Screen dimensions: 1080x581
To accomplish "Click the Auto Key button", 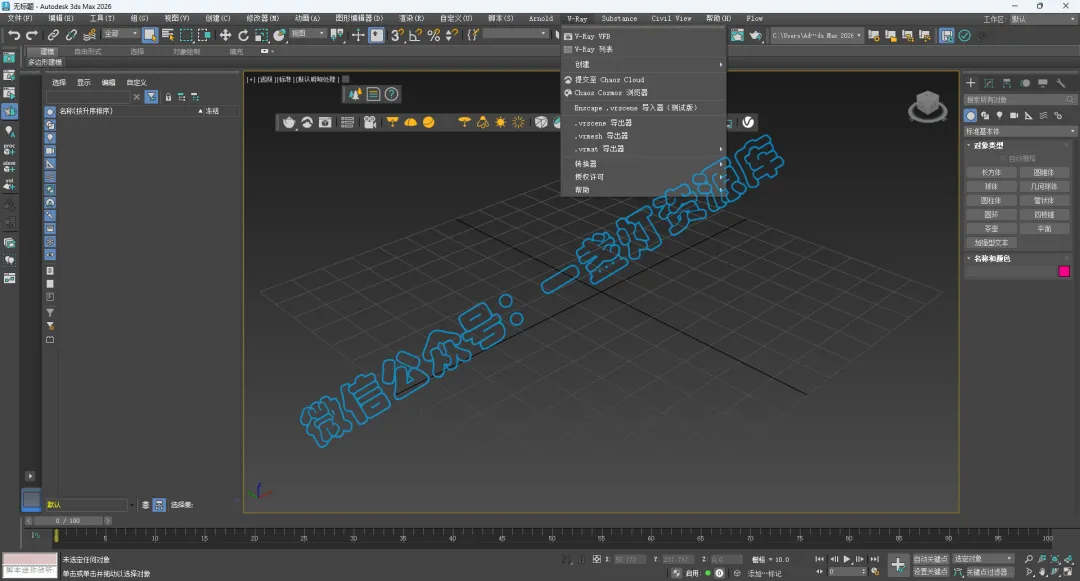I will coord(931,559).
